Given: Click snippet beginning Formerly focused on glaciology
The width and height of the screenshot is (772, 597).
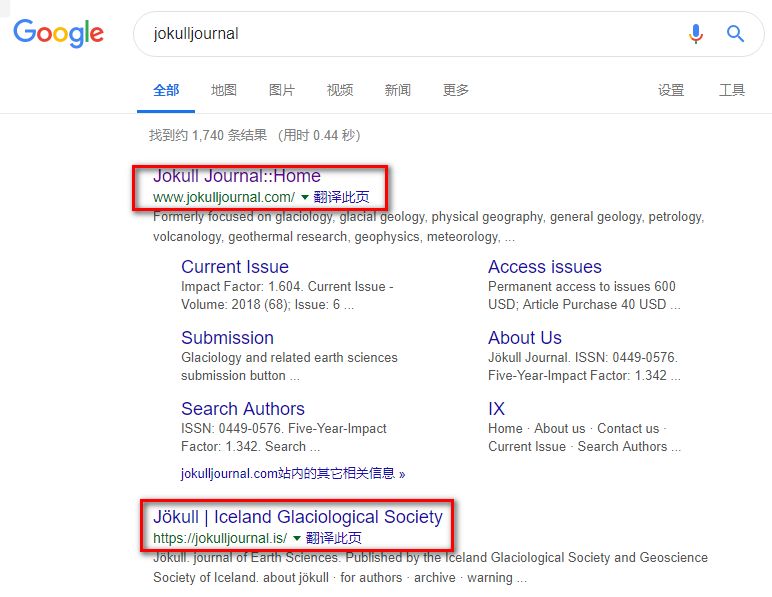Looking at the screenshot, I should pyautogui.click(x=428, y=226).
